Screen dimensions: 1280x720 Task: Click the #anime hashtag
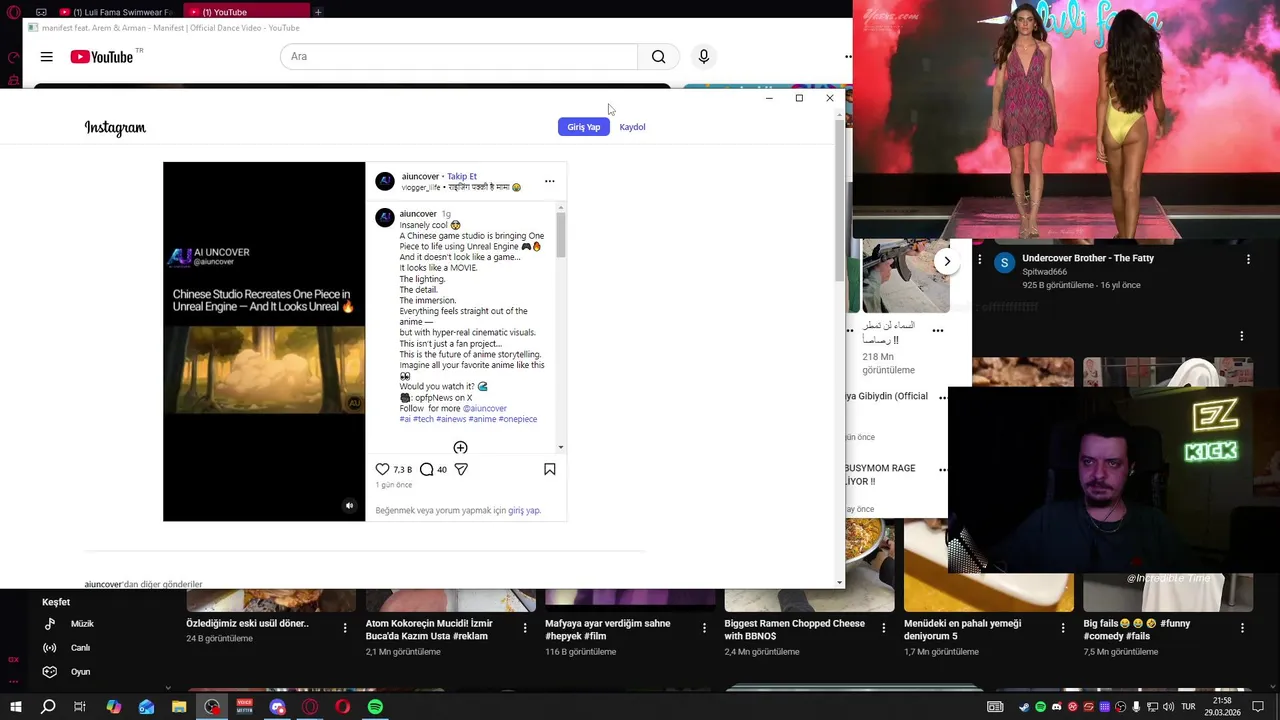point(482,419)
